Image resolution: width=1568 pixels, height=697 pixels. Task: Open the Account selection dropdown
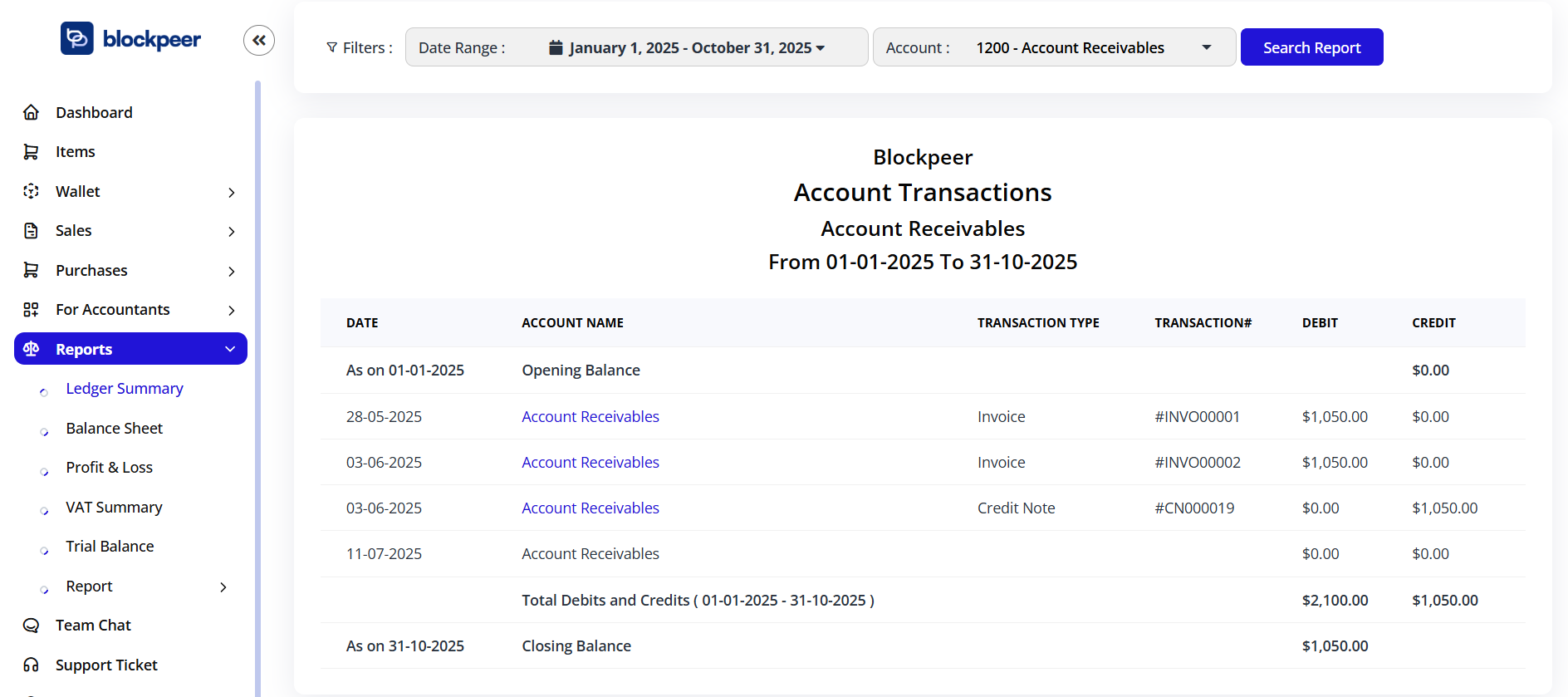click(x=1053, y=47)
